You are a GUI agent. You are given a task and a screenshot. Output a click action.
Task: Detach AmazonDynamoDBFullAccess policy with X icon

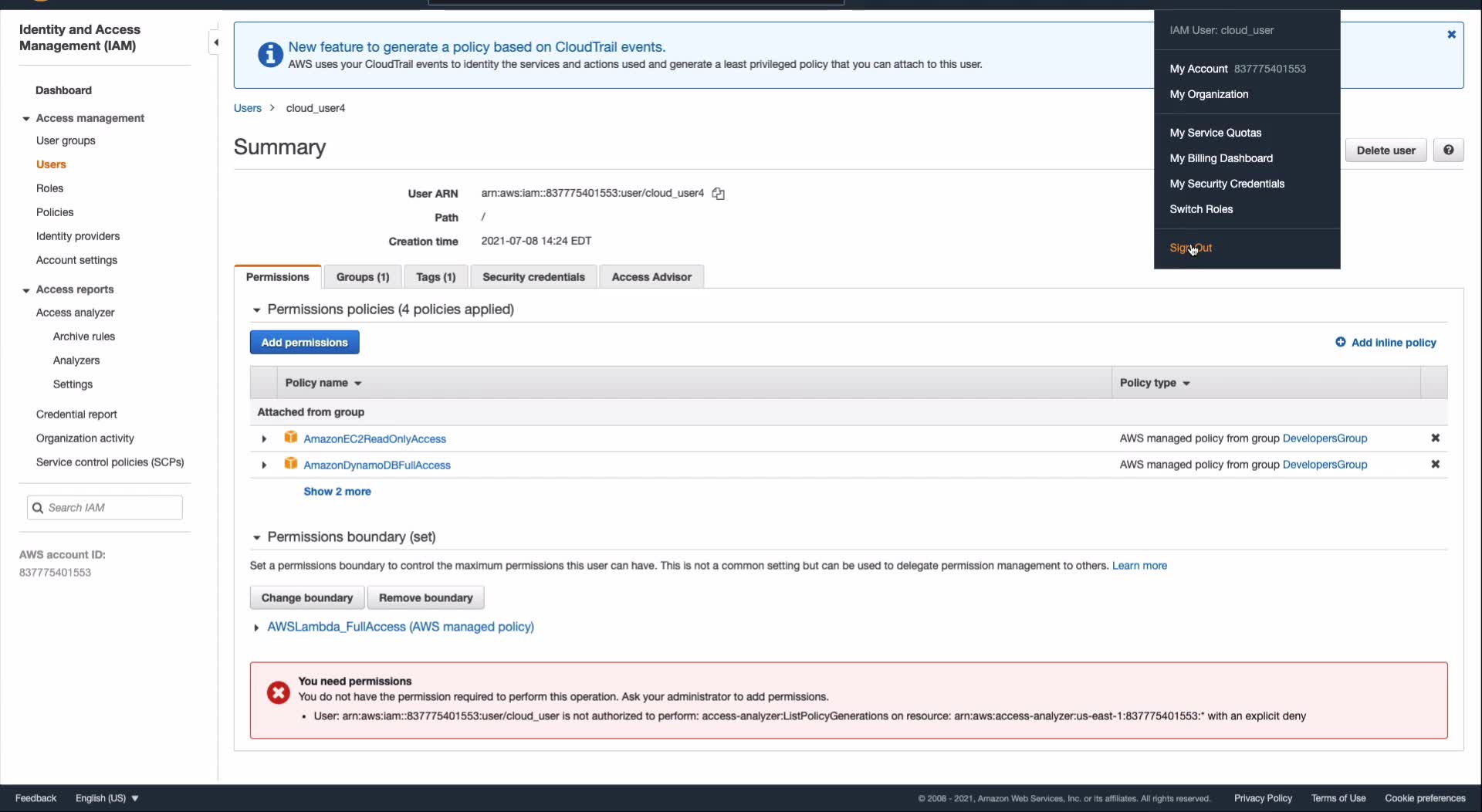pyautogui.click(x=1435, y=465)
